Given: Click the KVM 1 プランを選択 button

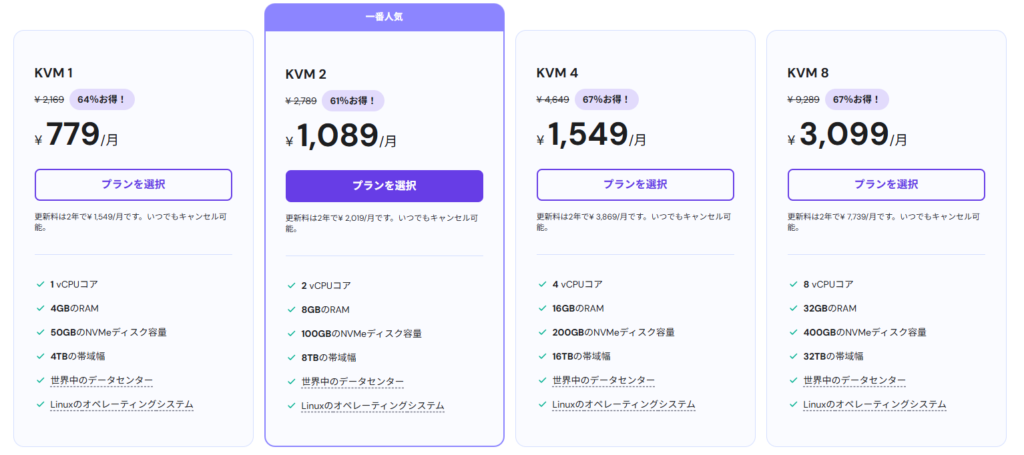Looking at the screenshot, I should tap(133, 185).
